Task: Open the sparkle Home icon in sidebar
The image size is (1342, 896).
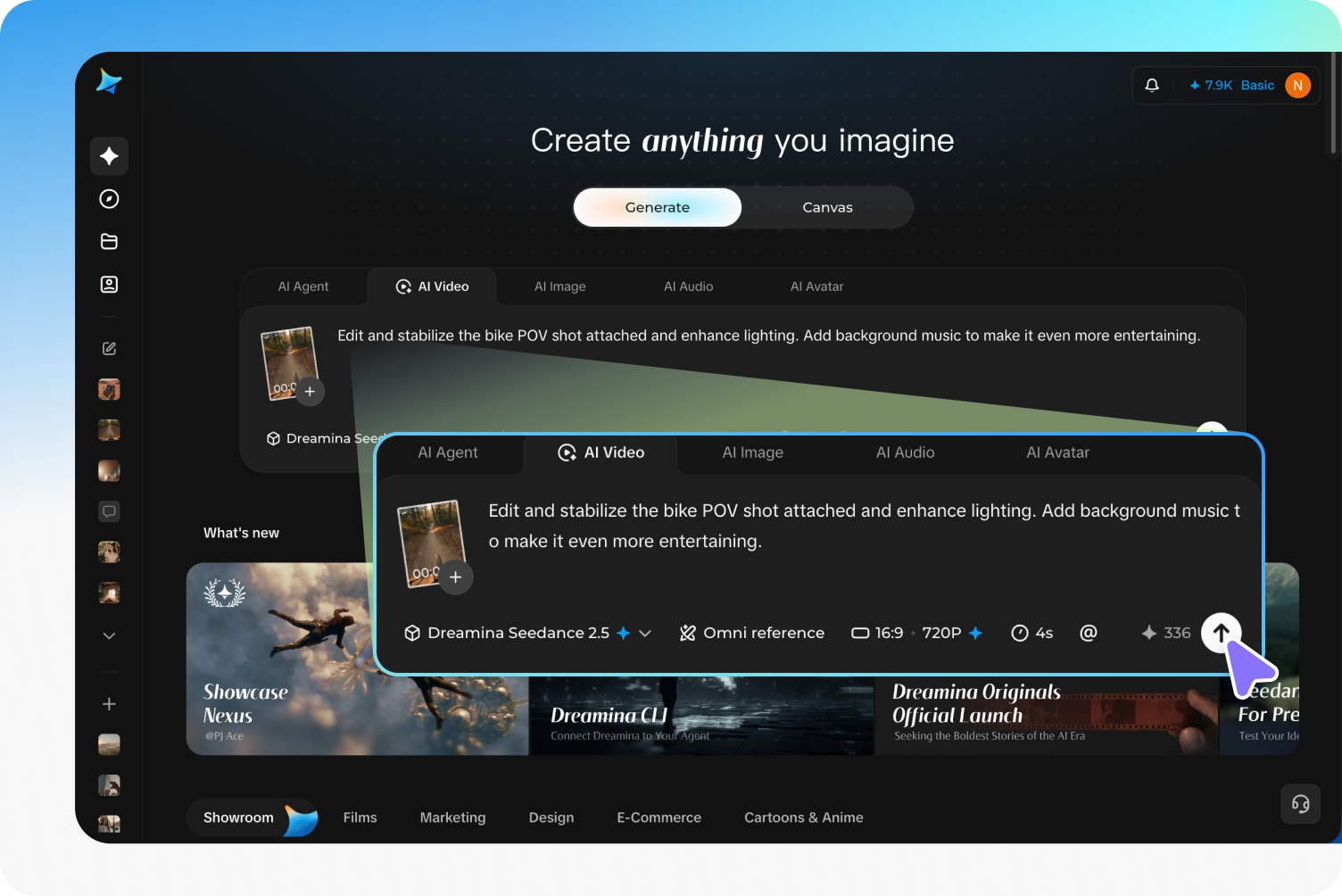Action: [x=109, y=156]
